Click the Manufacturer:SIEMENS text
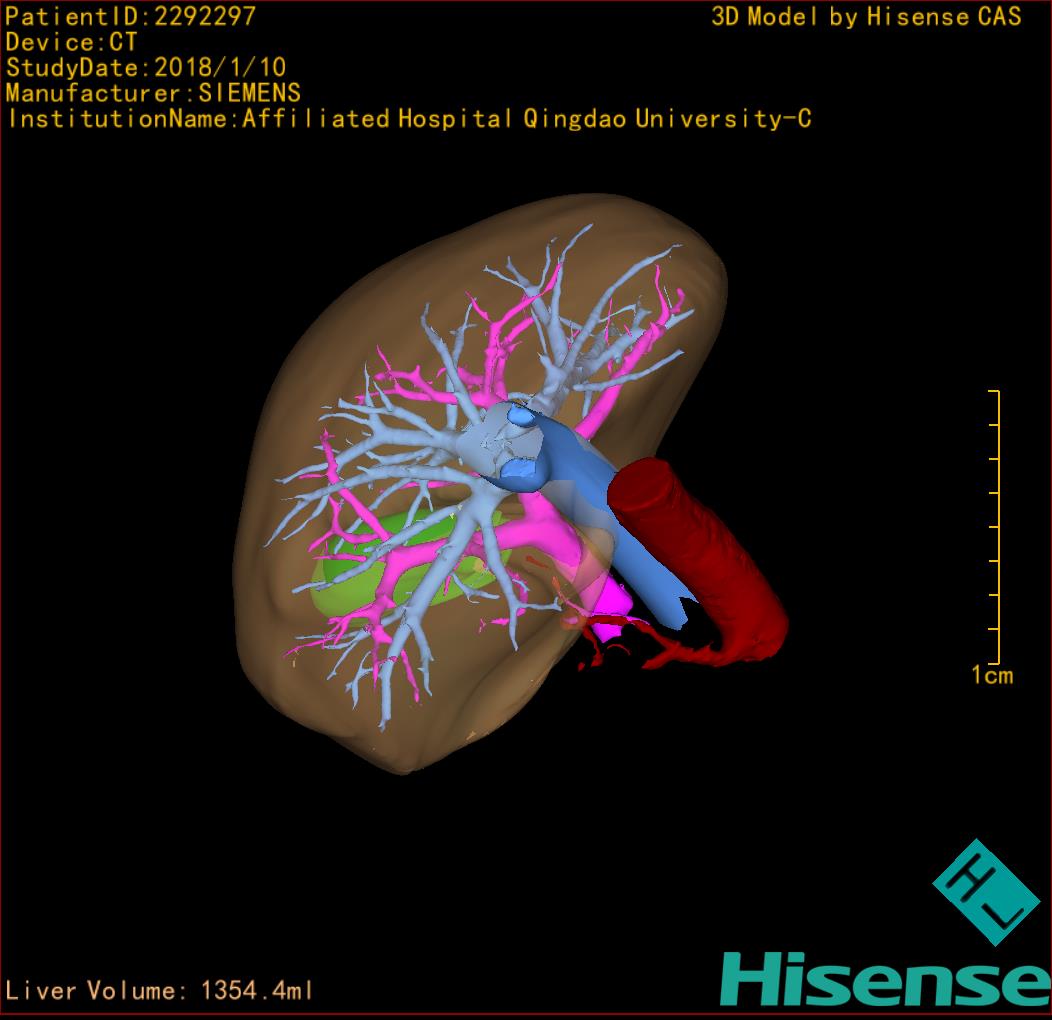Image resolution: width=1052 pixels, height=1020 pixels. (x=153, y=93)
